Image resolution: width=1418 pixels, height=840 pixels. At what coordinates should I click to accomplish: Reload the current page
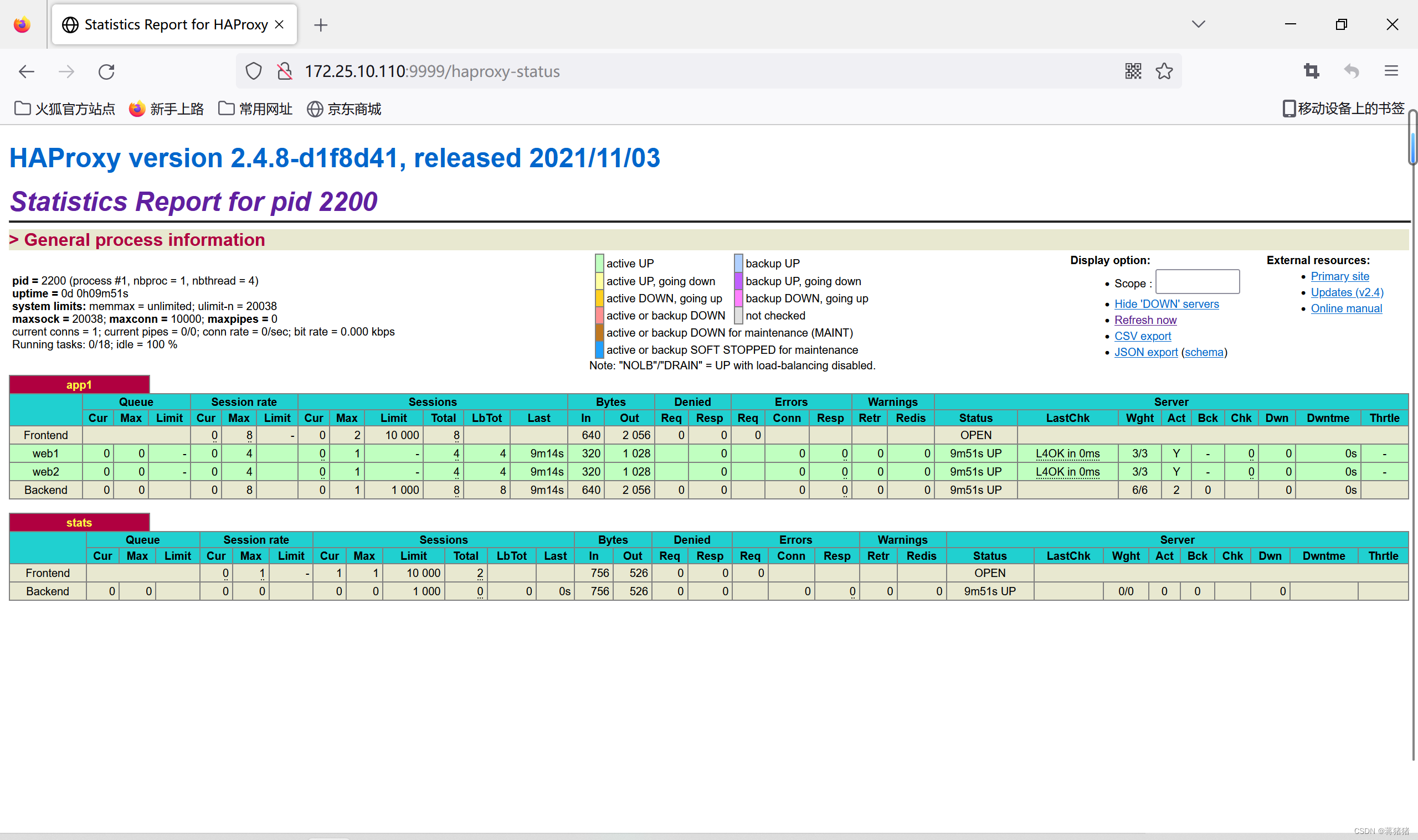(x=106, y=71)
